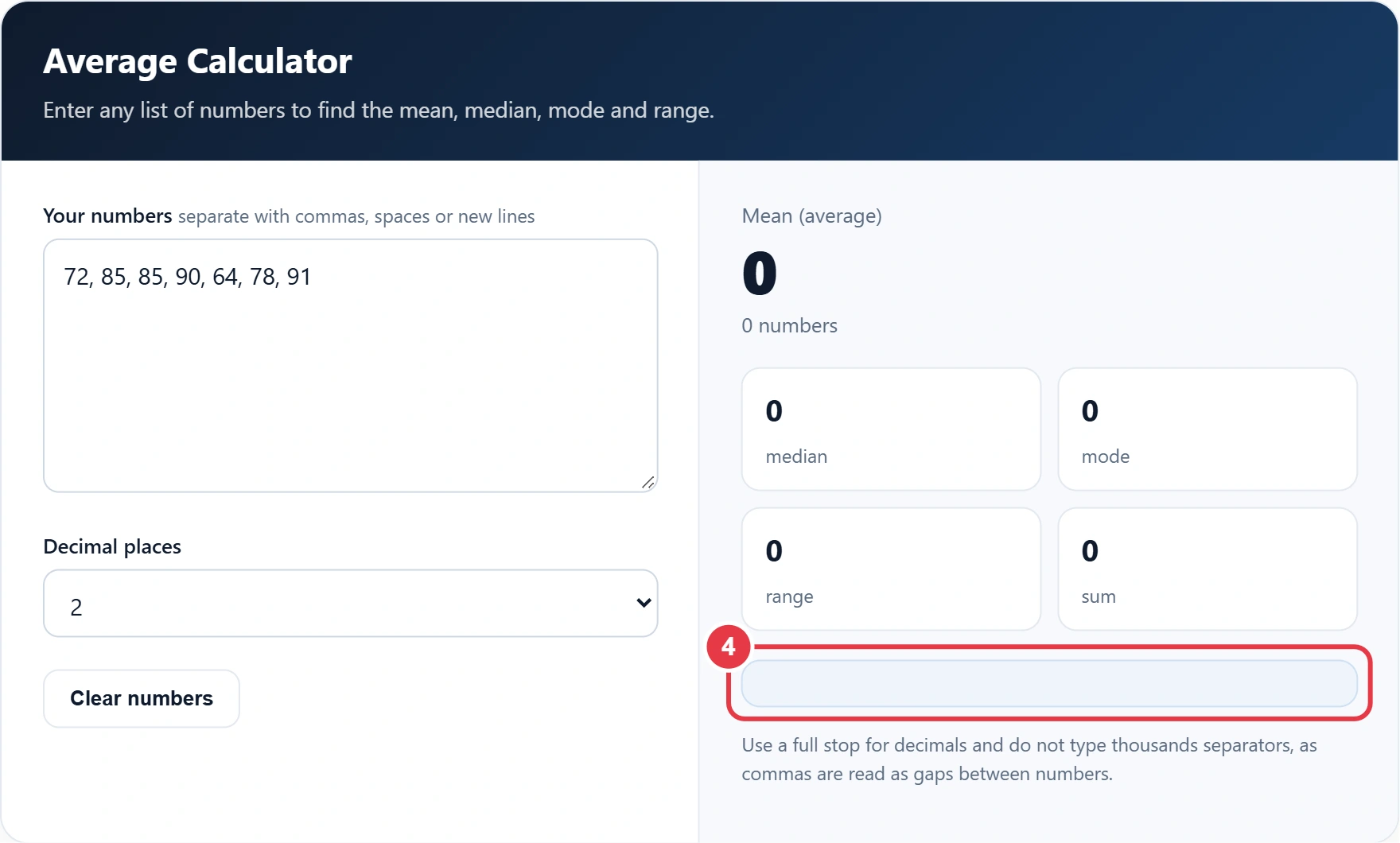The height and width of the screenshot is (843, 1400).
Task: Click the Your numbers text area
Action: point(350,366)
